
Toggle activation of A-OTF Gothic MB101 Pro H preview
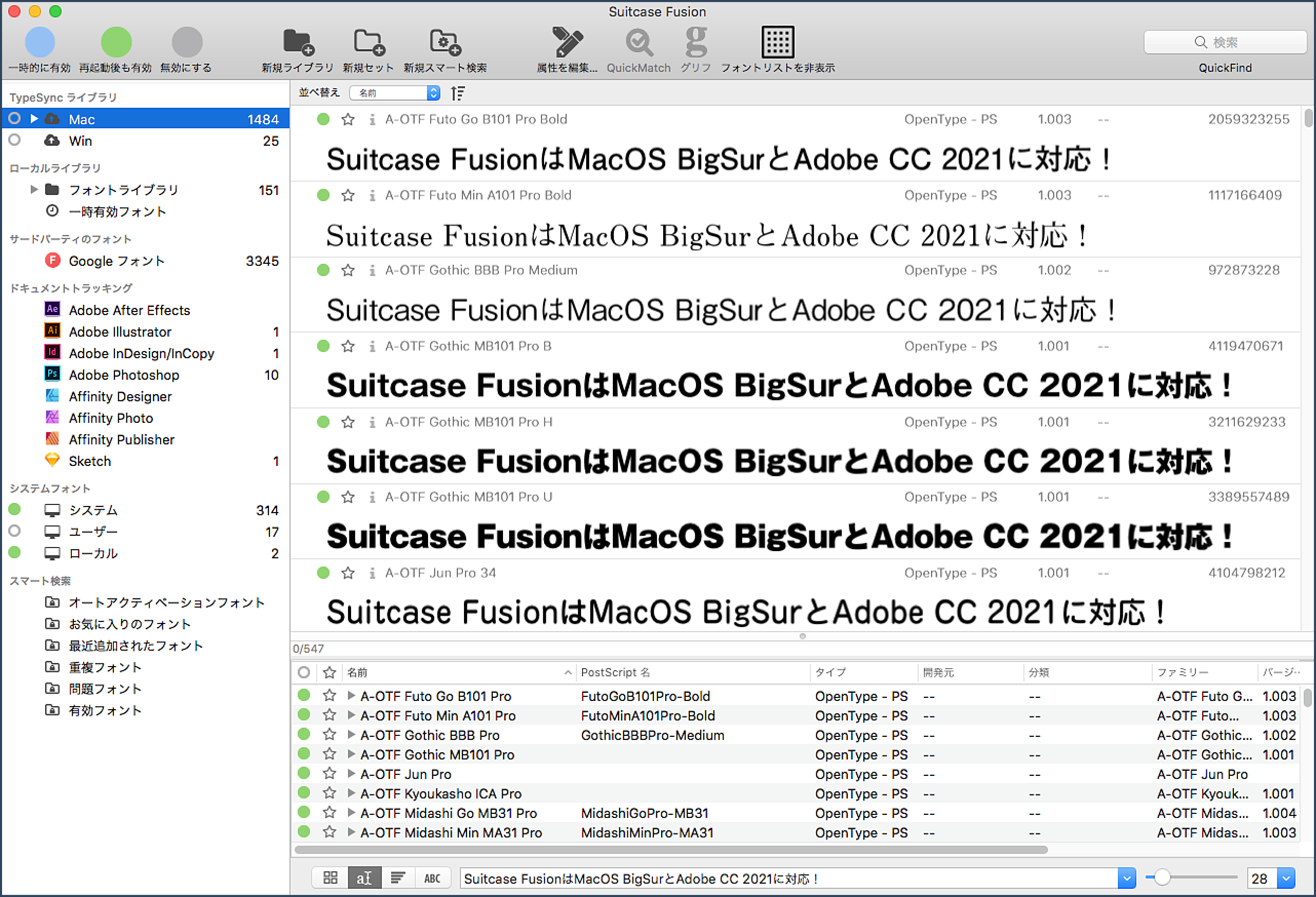coord(323,421)
